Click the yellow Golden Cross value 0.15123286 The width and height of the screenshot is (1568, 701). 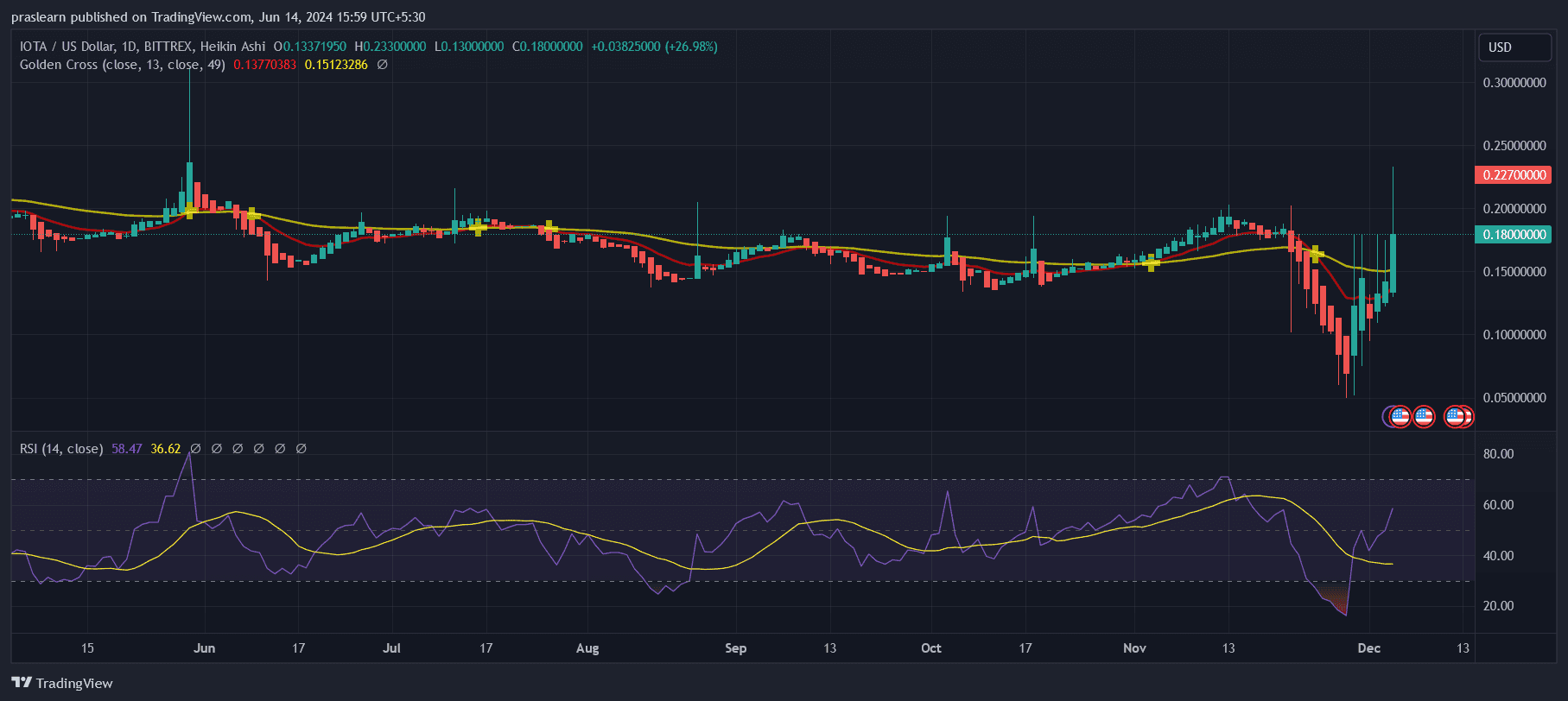(336, 65)
